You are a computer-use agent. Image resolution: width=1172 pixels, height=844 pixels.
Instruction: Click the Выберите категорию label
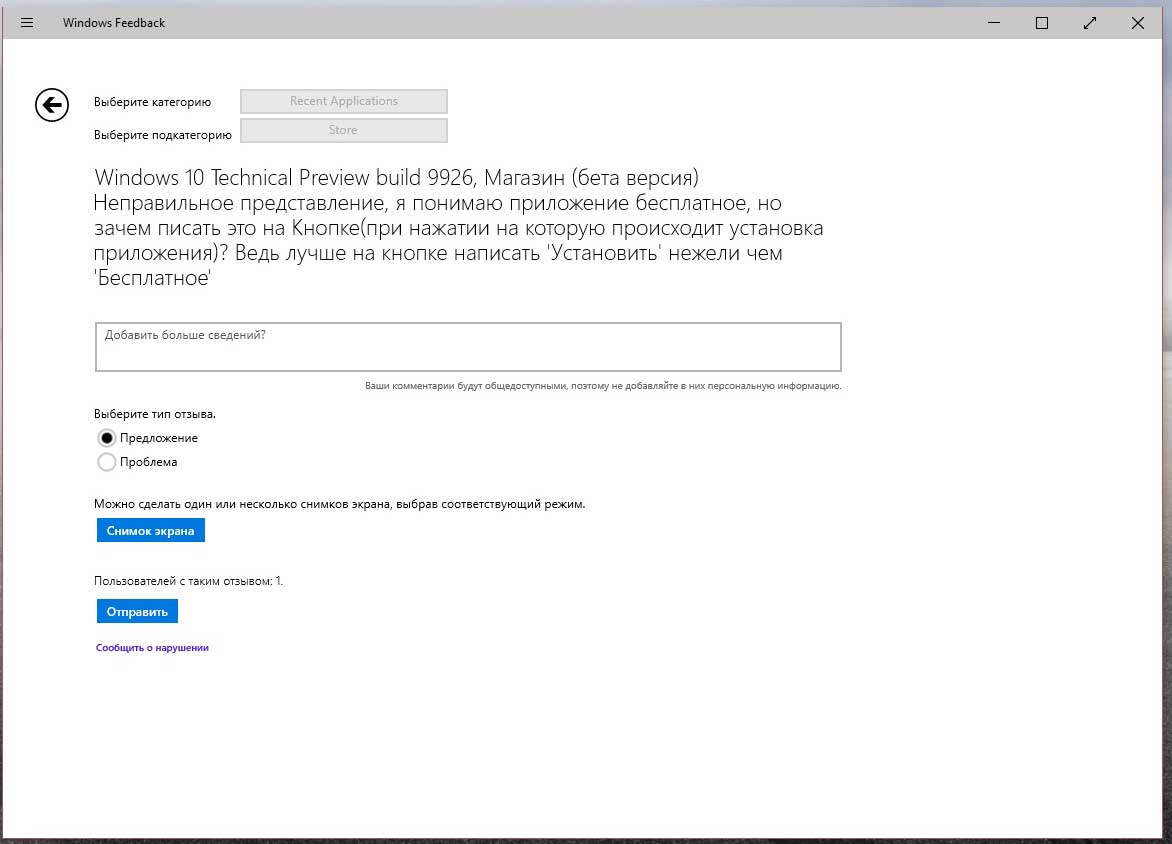pyautogui.click(x=152, y=102)
